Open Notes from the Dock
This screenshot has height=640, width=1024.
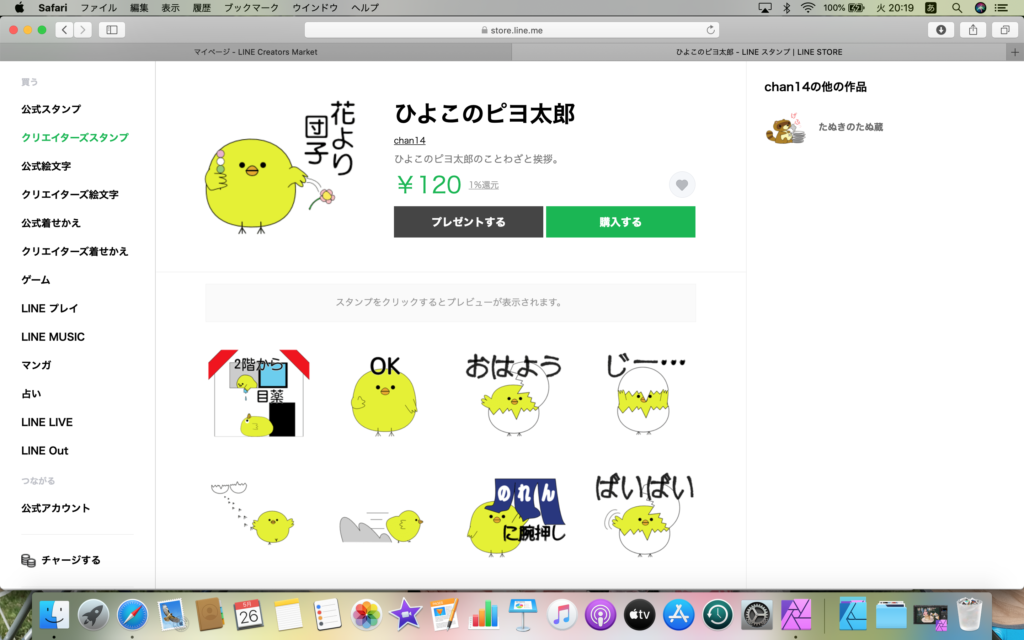pyautogui.click(x=288, y=615)
